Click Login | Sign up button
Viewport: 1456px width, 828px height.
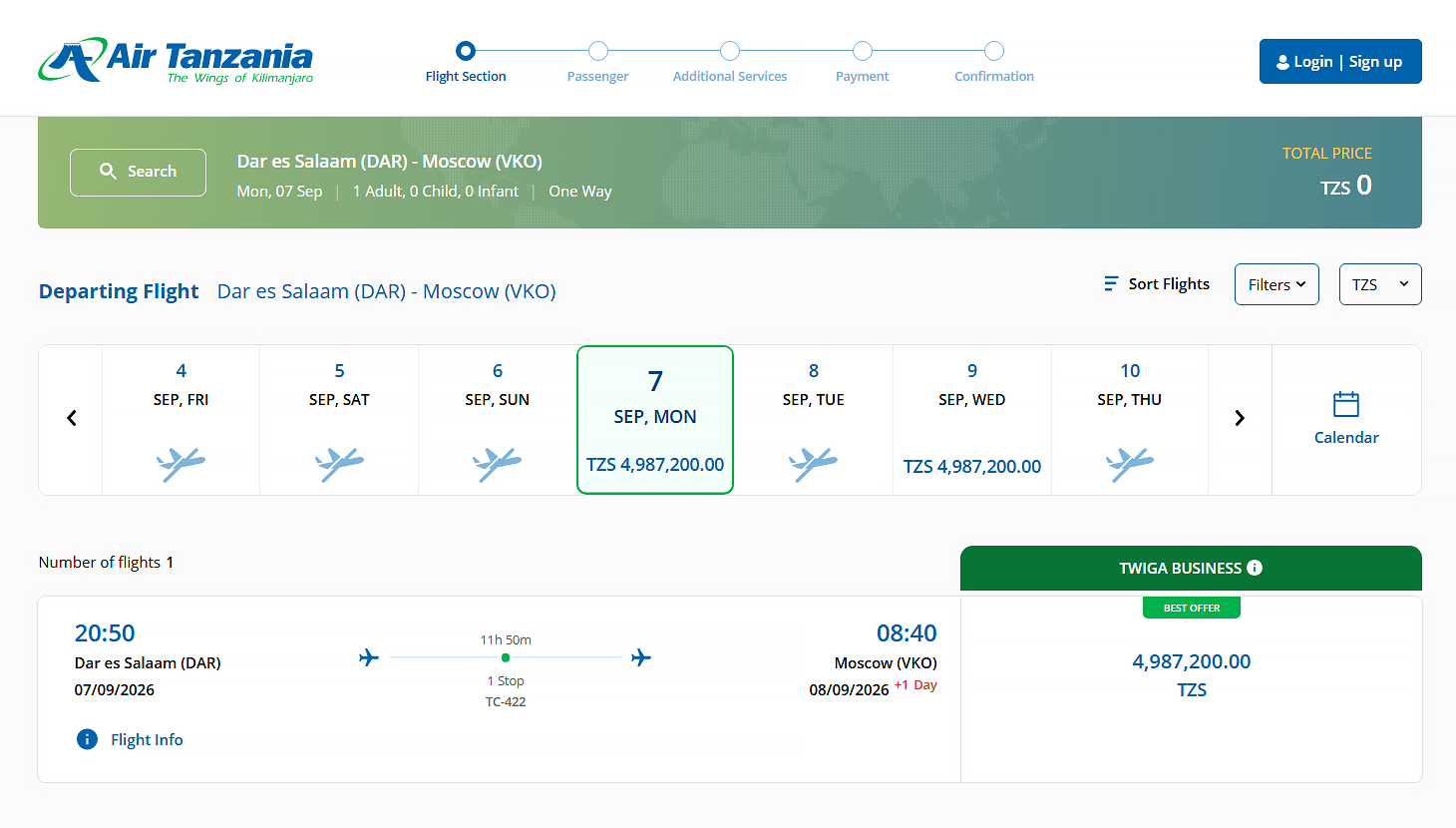[1340, 62]
